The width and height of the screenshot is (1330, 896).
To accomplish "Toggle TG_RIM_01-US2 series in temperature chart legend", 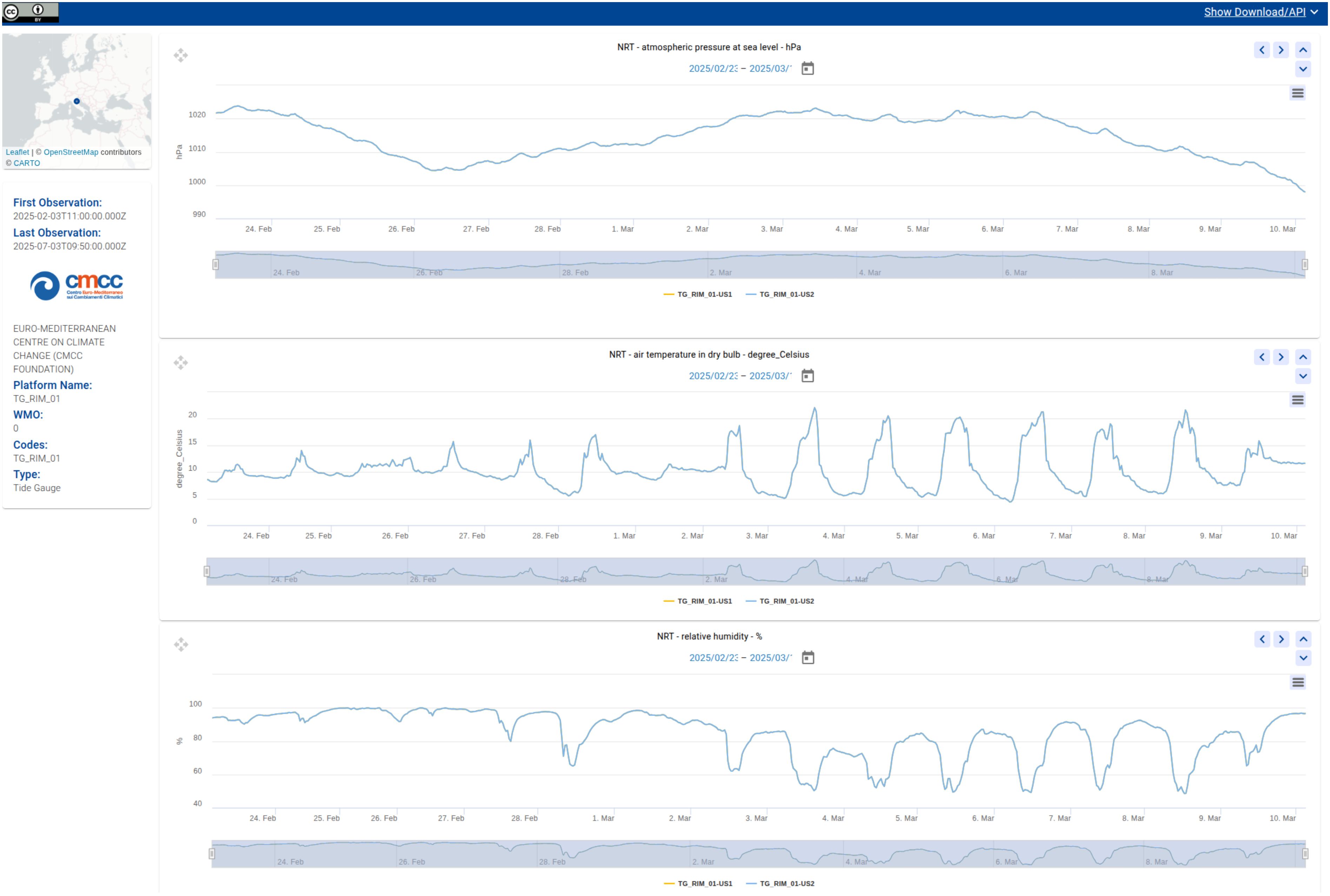I will pyautogui.click(x=780, y=601).
